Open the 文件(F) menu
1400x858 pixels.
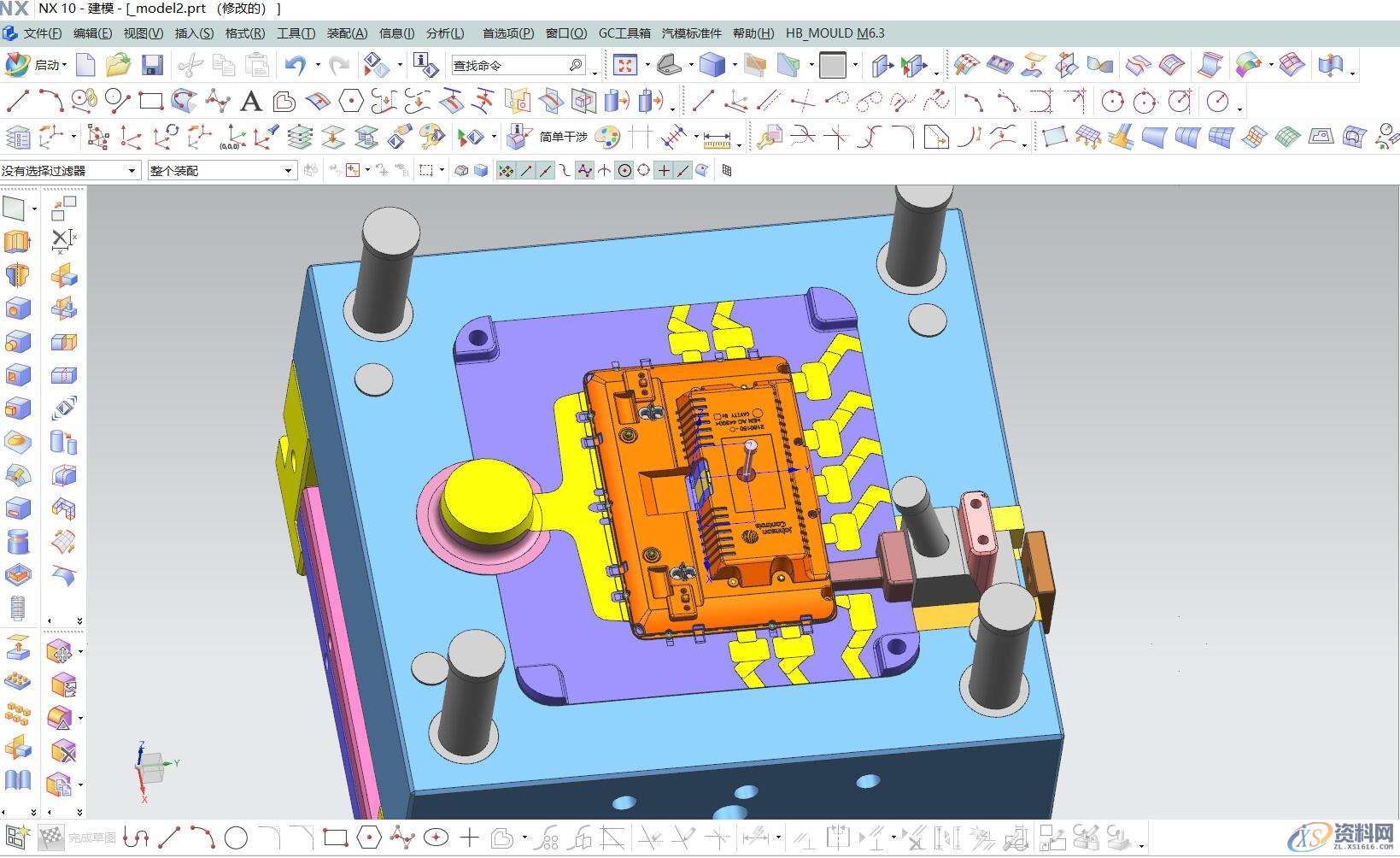[42, 33]
